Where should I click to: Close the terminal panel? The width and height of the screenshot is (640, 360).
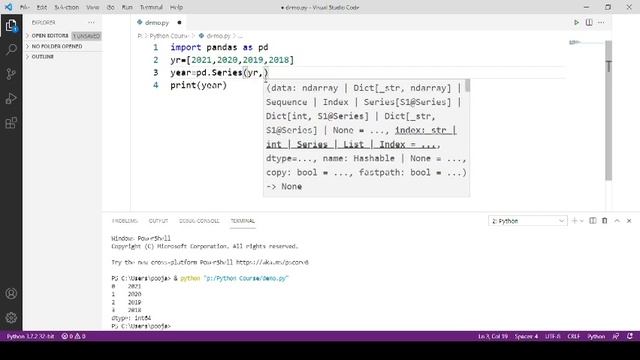(x=629, y=221)
